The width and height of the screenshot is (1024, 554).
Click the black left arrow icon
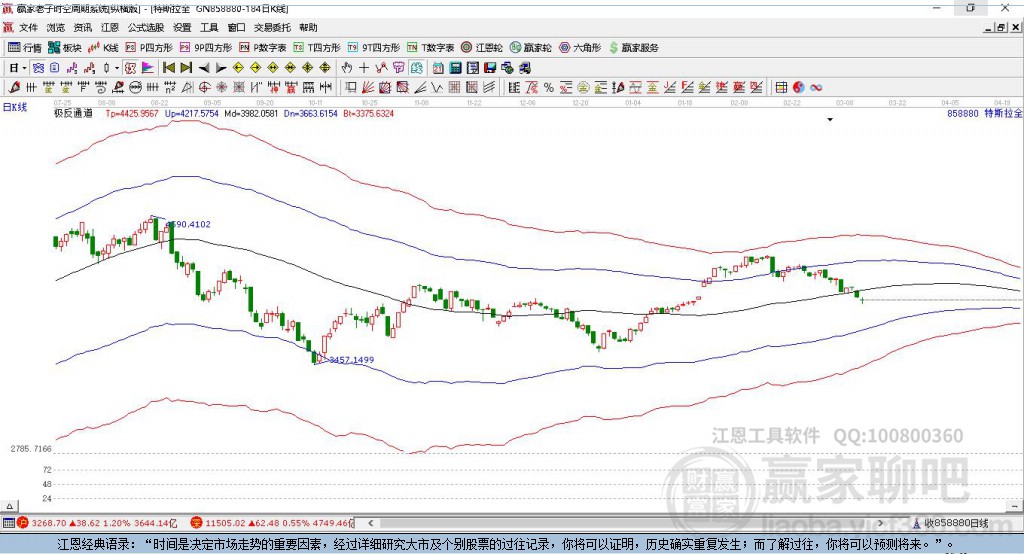204,68
